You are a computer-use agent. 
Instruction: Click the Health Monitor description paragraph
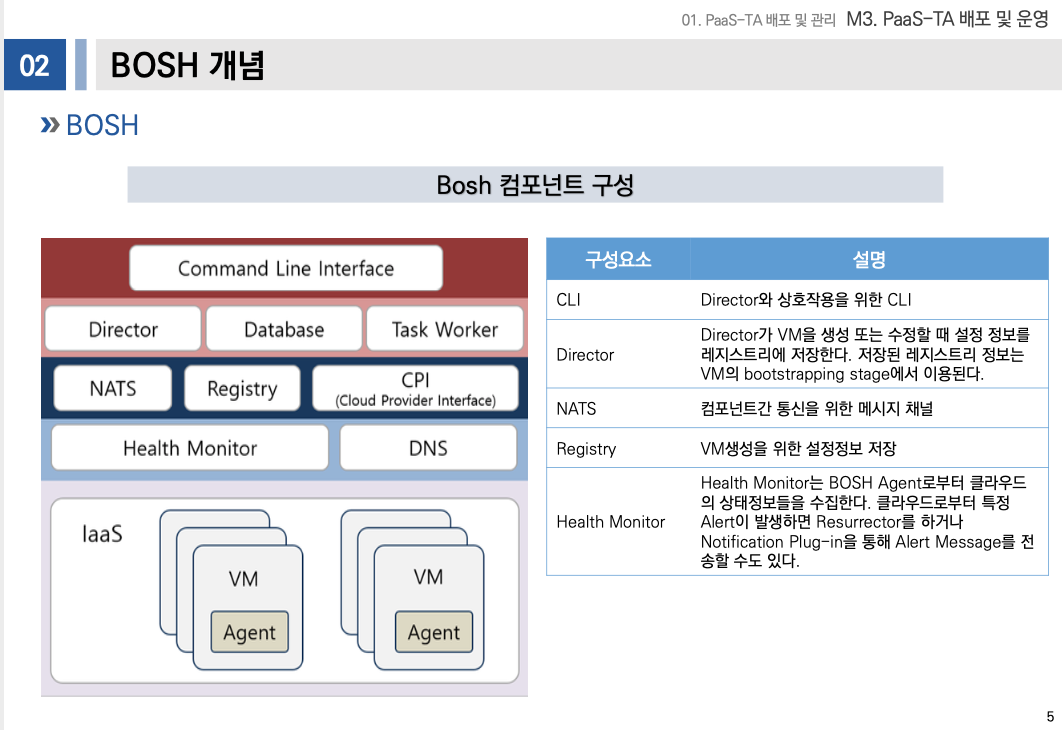tap(867, 521)
